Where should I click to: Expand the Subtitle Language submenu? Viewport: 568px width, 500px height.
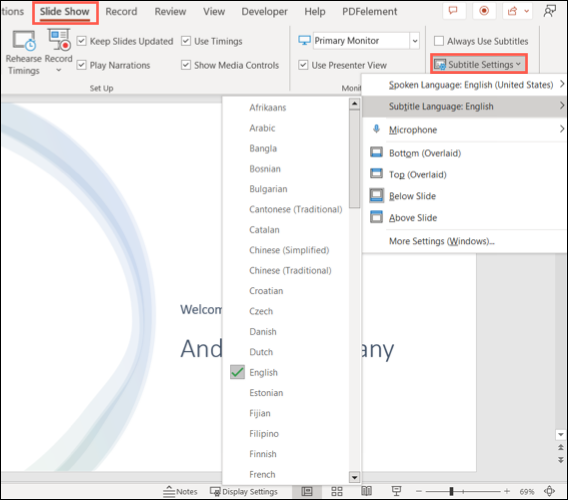coord(562,105)
